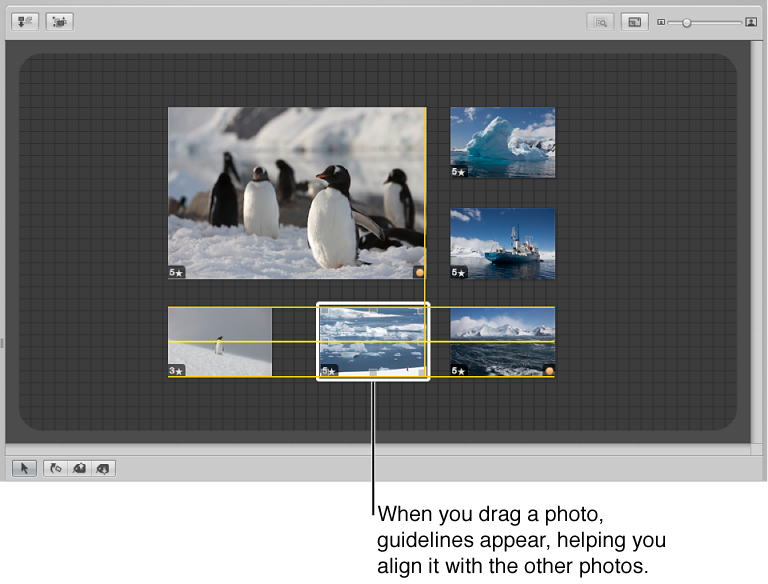This screenshot has width=768, height=584.
Task: Select the research ship photo
Action: coord(503,243)
